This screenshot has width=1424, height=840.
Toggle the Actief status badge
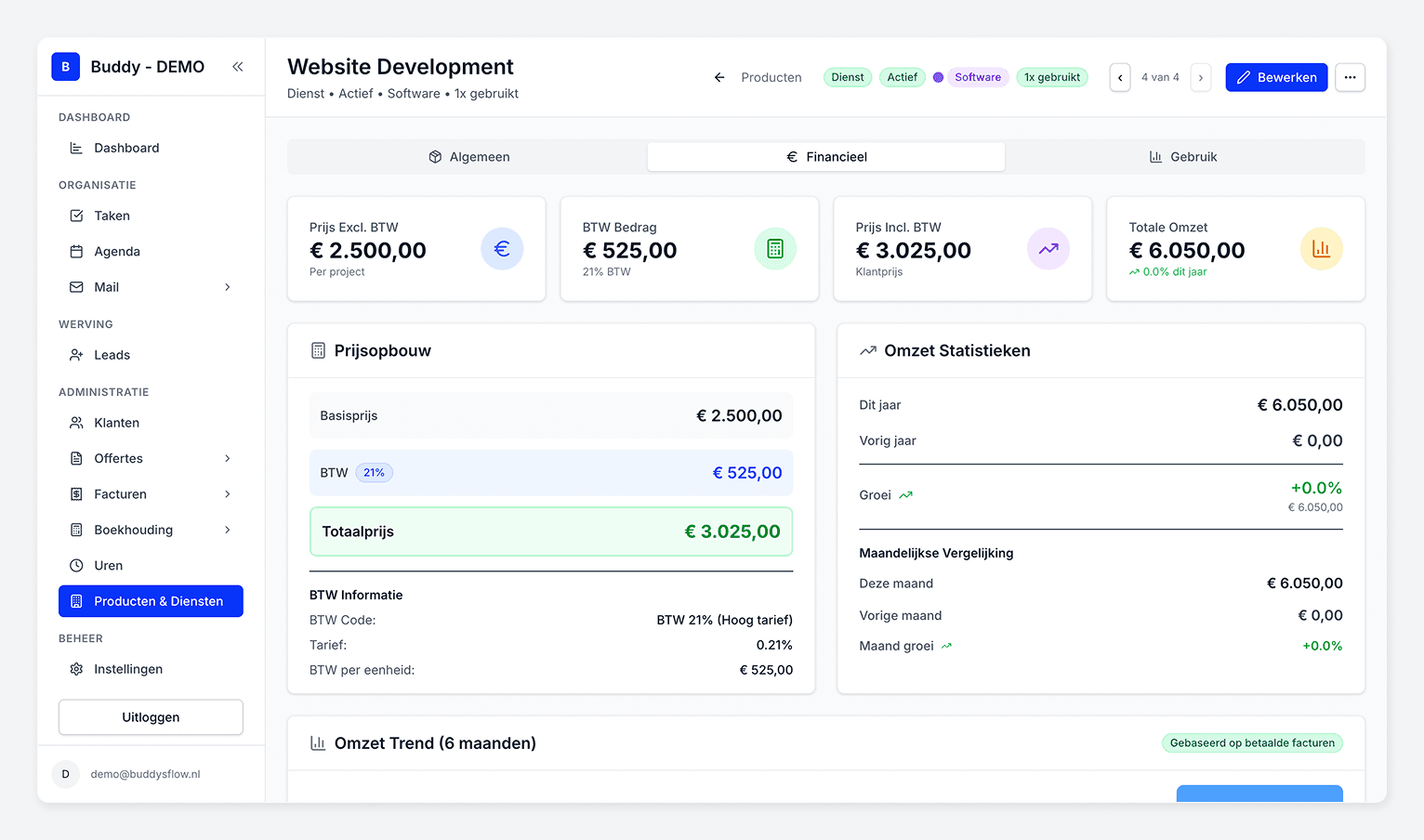(902, 77)
